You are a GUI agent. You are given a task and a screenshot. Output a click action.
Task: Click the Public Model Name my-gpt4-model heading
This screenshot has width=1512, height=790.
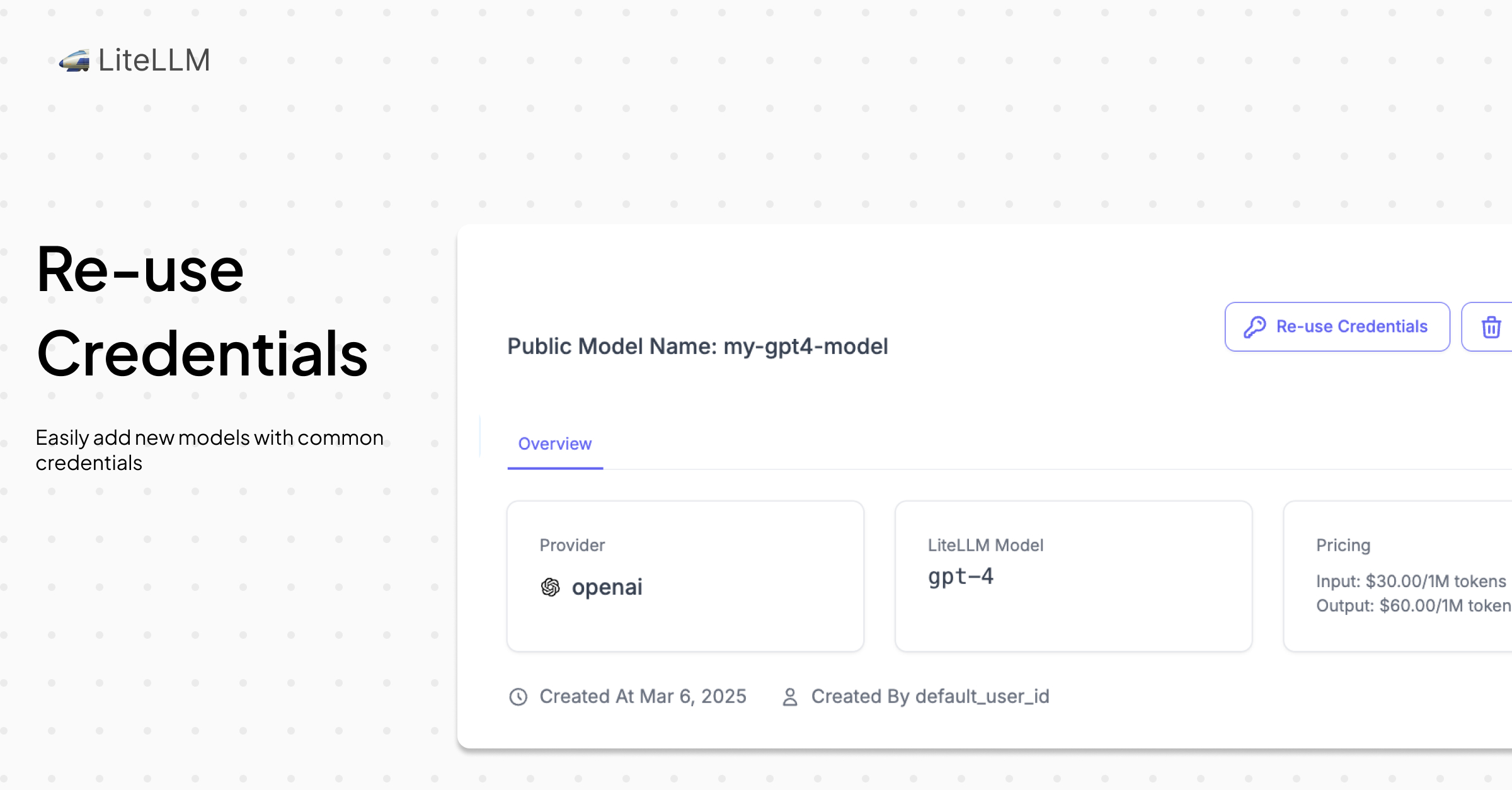tap(697, 346)
